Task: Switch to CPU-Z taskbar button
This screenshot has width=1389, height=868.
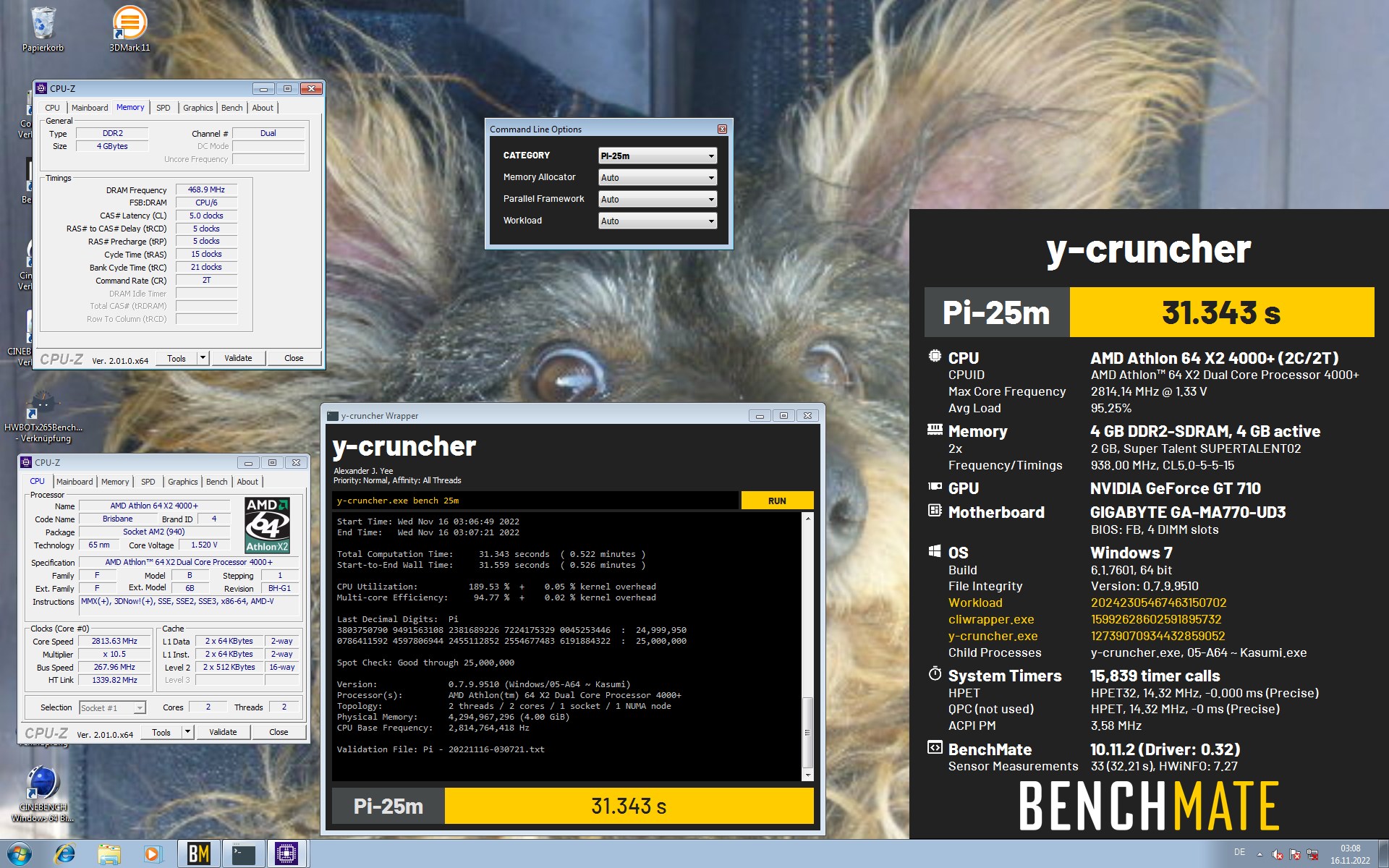Action: 286,854
